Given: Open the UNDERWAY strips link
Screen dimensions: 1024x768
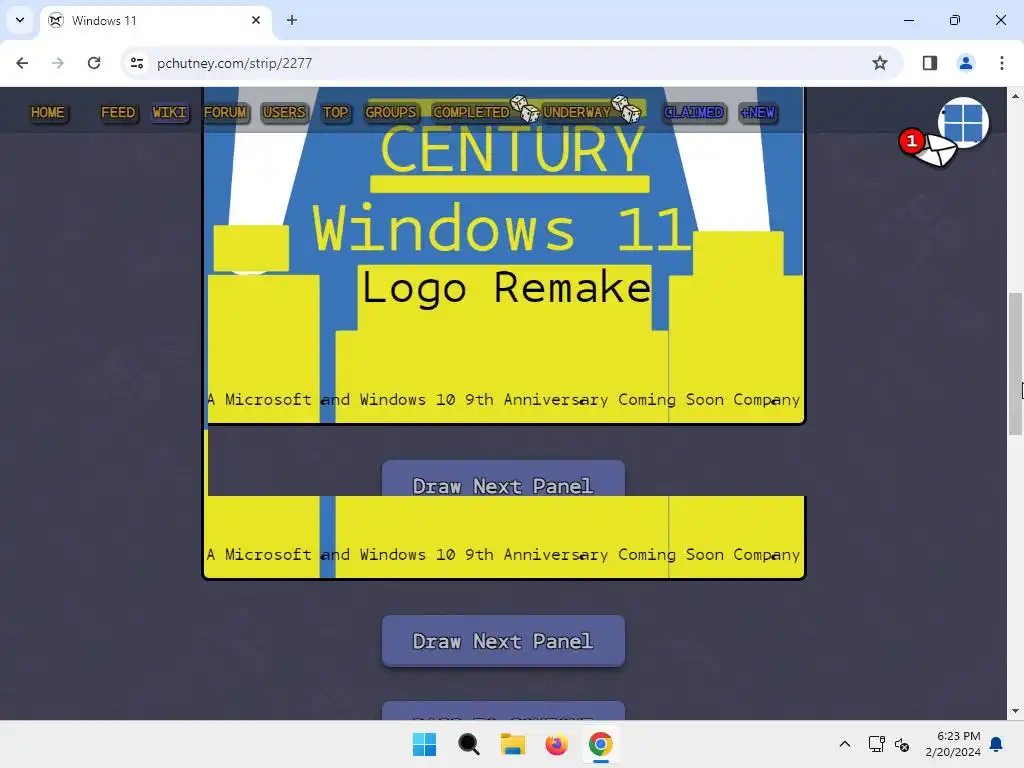Looking at the screenshot, I should (577, 112).
